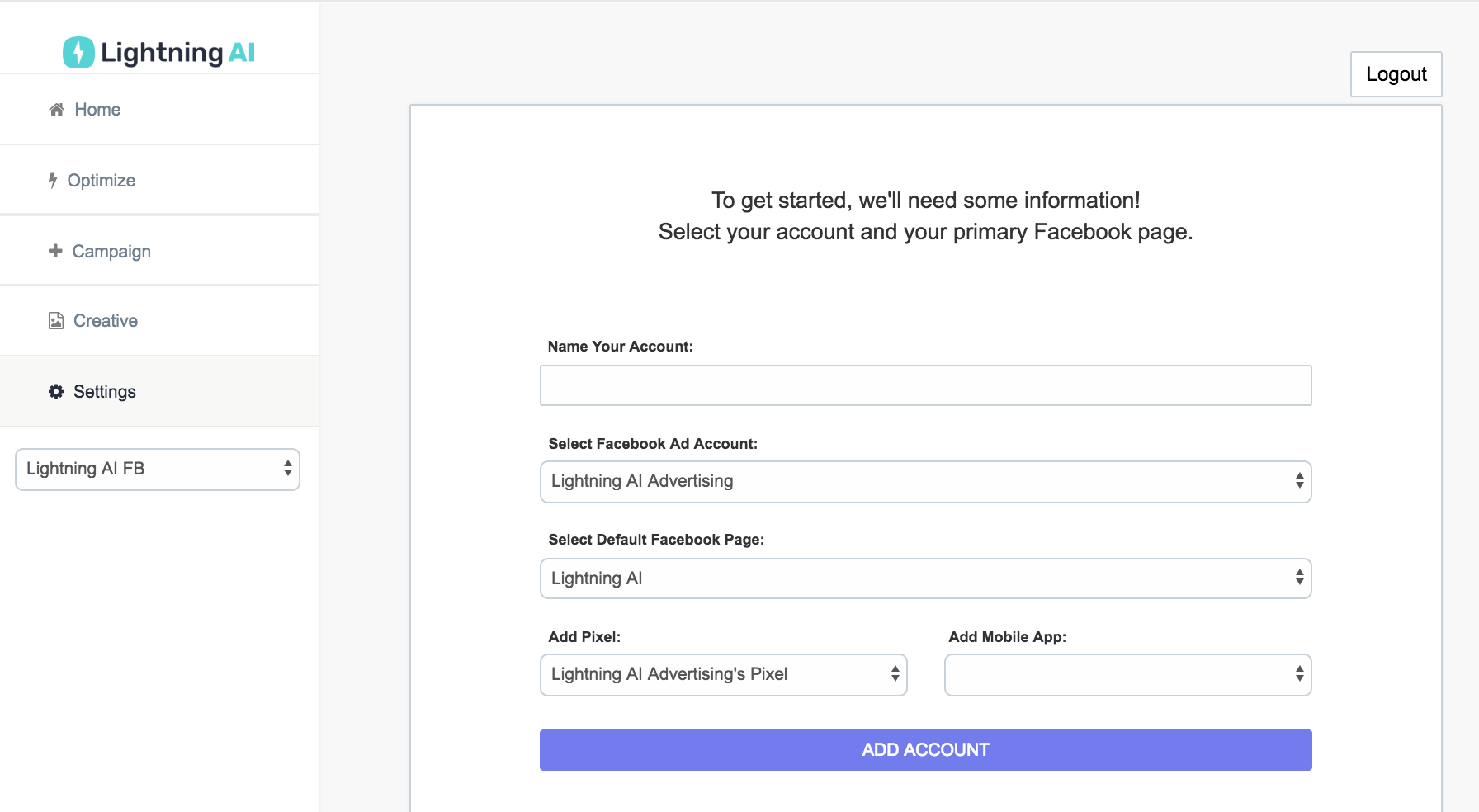Click the Campaign plus icon

pos(54,250)
